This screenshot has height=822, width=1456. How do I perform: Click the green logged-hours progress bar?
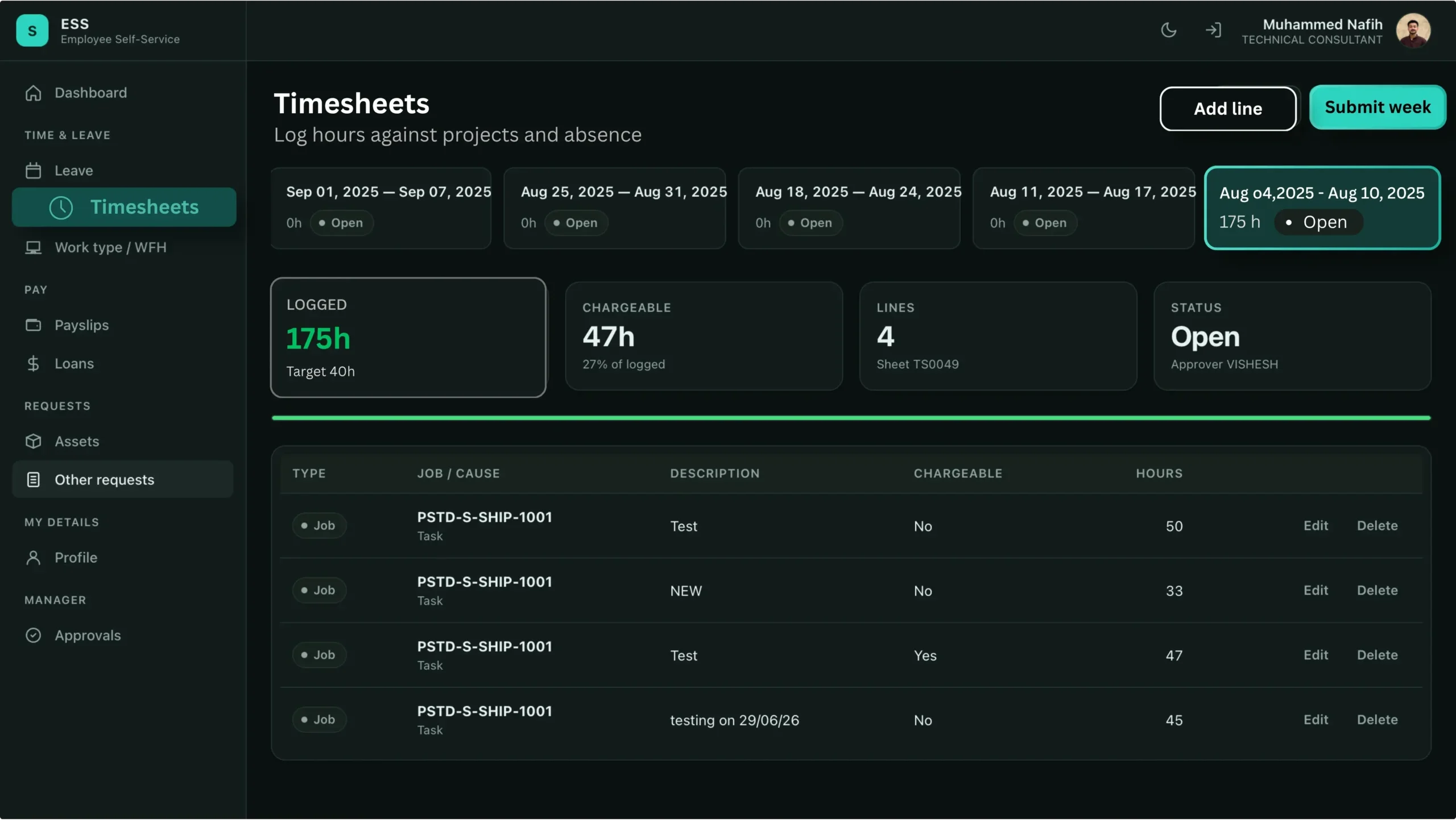pyautogui.click(x=851, y=418)
